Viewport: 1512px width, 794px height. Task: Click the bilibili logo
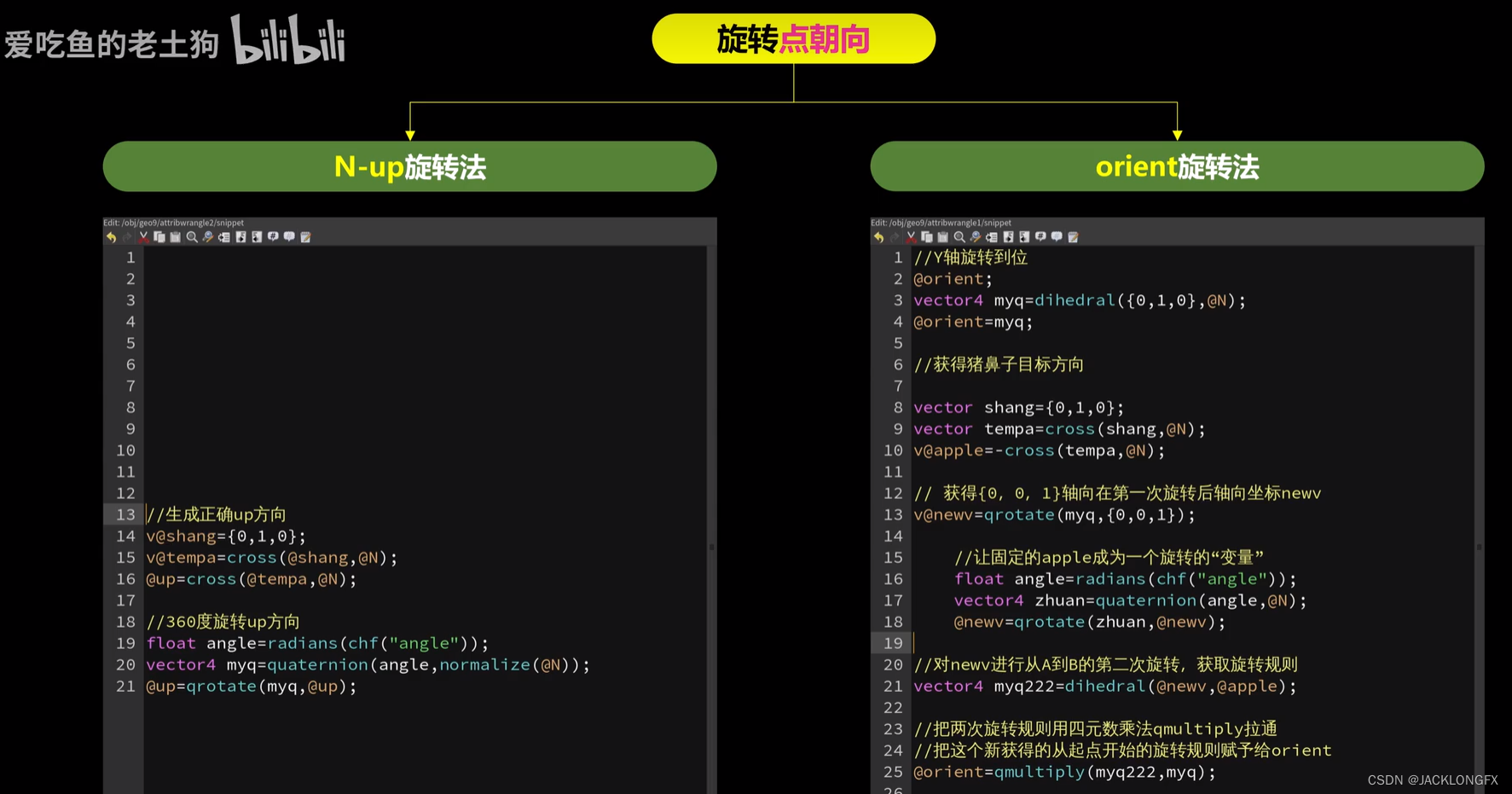click(x=288, y=40)
